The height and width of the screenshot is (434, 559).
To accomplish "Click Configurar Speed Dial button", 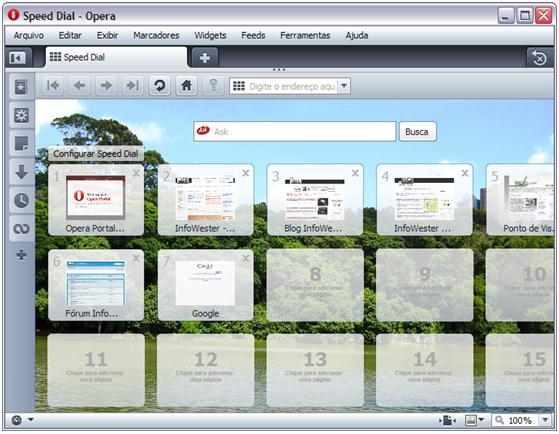I will tap(96, 154).
